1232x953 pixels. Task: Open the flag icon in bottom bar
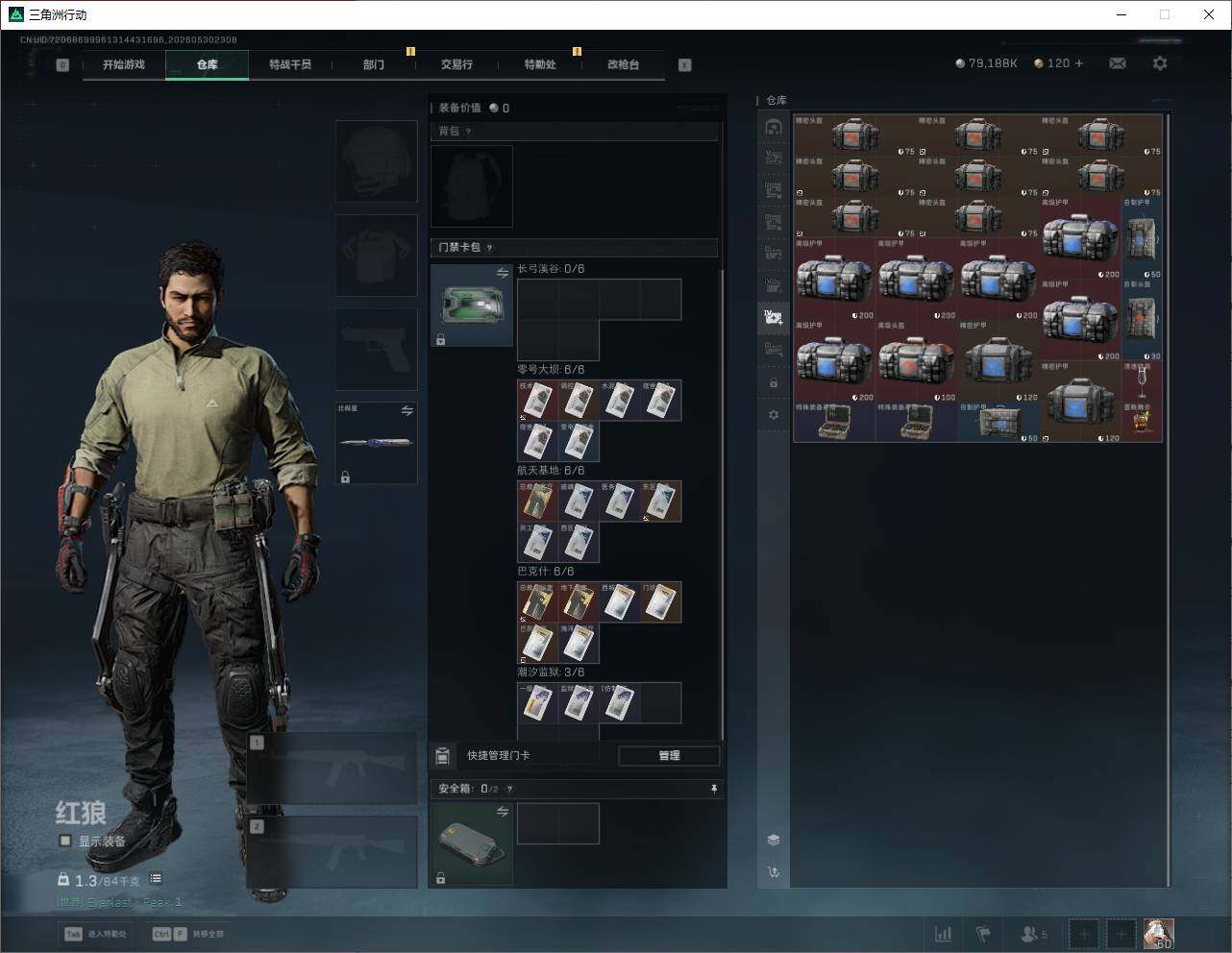983,934
